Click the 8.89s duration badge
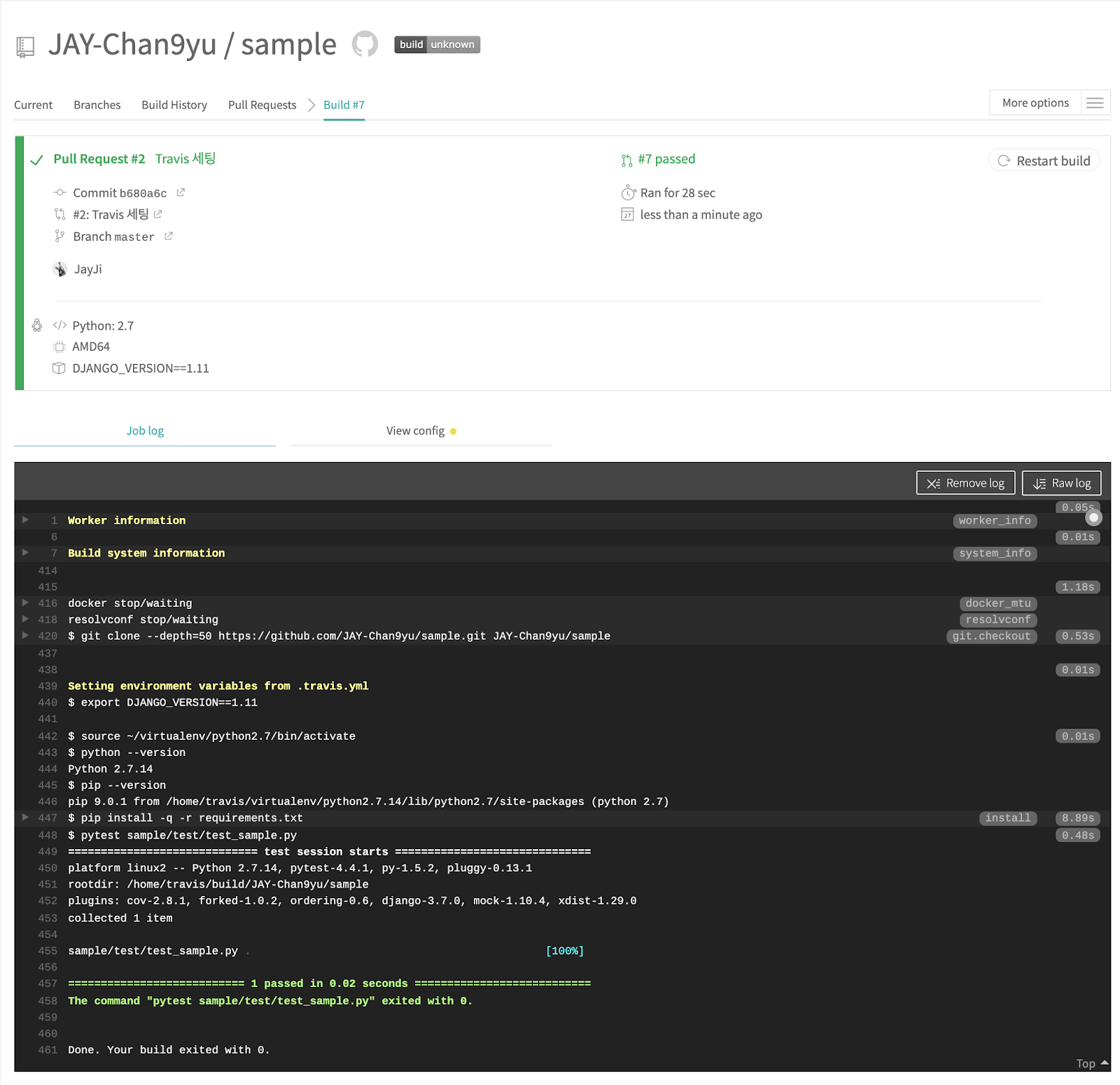 click(1078, 818)
